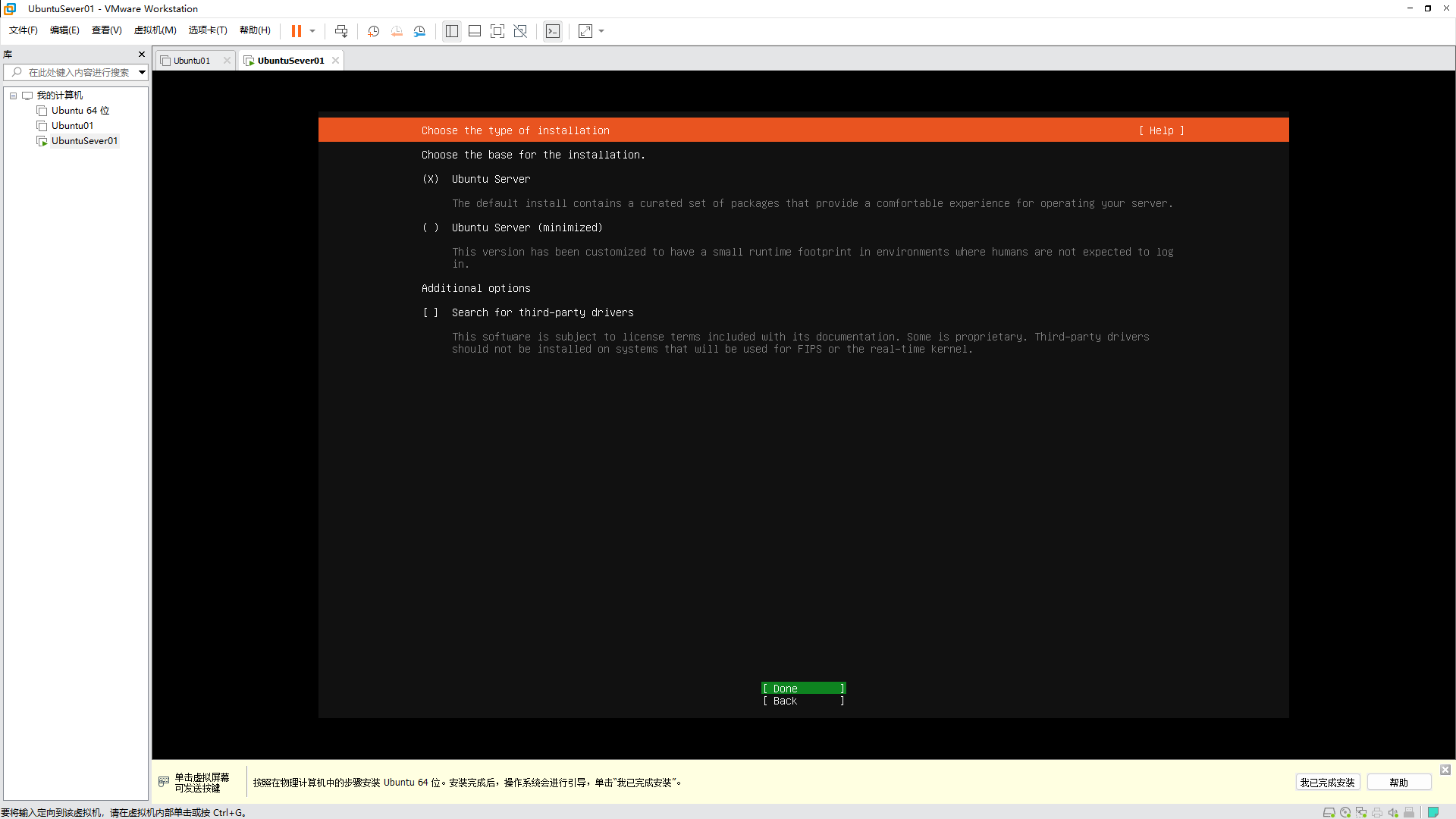
Task: Click the library search input field
Action: (72, 72)
